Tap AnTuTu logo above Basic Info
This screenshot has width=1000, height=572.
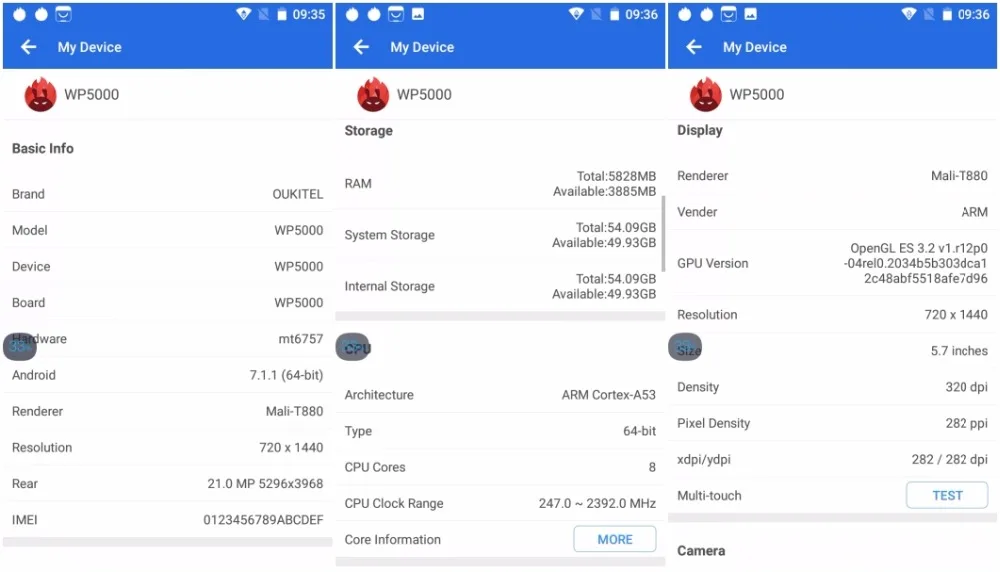coord(40,94)
